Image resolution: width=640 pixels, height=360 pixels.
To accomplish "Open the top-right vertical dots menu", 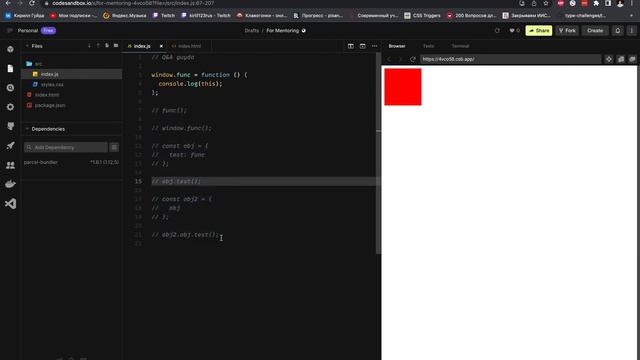I will pos(631,31).
